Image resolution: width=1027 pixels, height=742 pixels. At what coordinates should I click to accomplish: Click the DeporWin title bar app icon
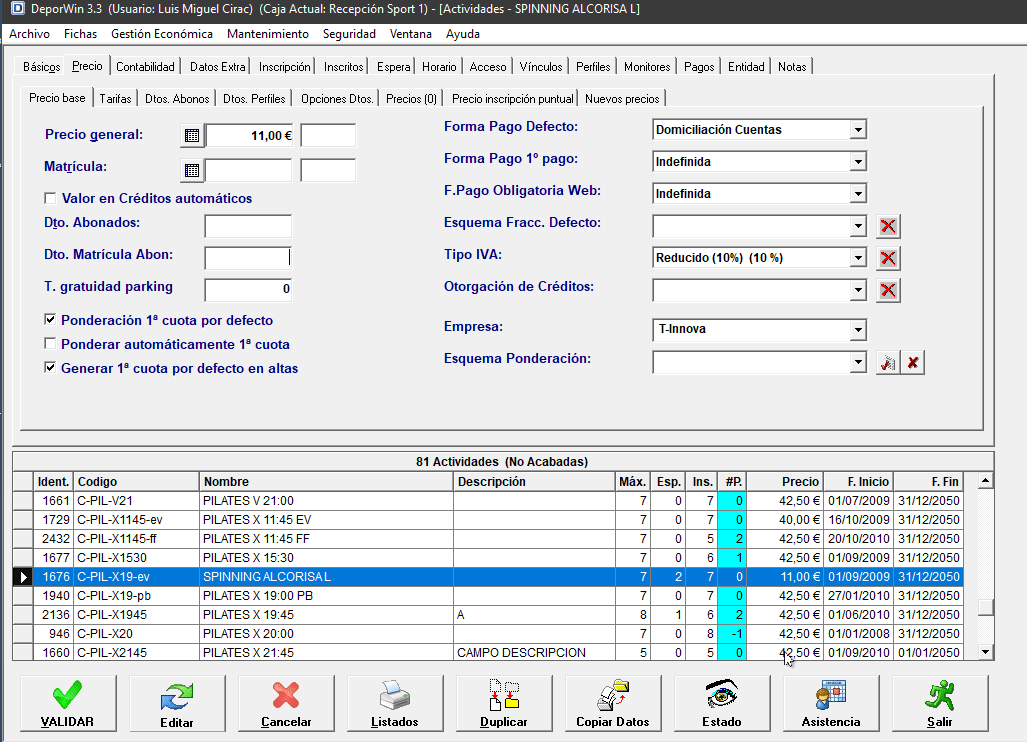[x=17, y=9]
